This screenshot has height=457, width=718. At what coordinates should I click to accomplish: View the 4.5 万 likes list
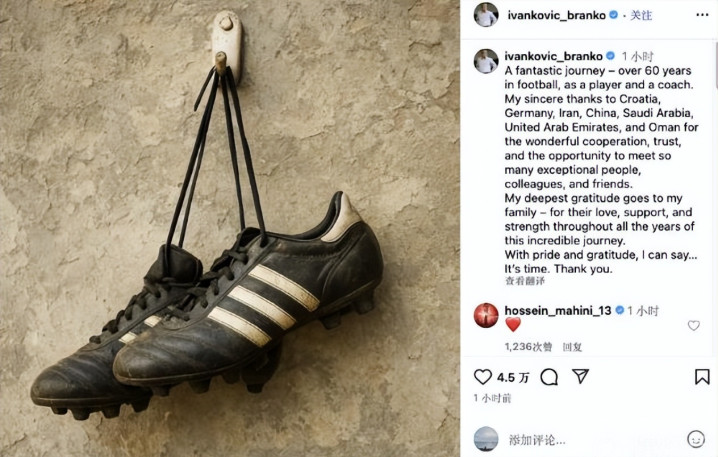tap(513, 377)
